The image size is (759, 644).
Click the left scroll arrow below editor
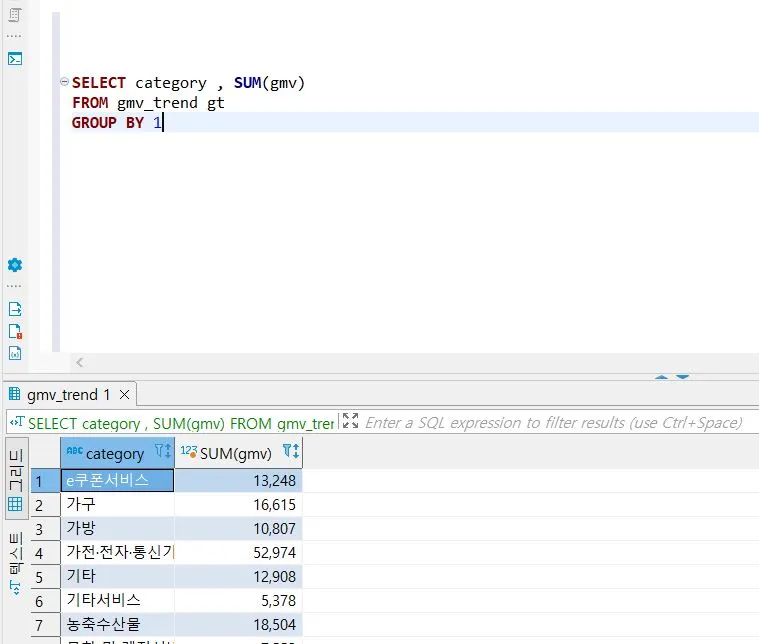80,362
